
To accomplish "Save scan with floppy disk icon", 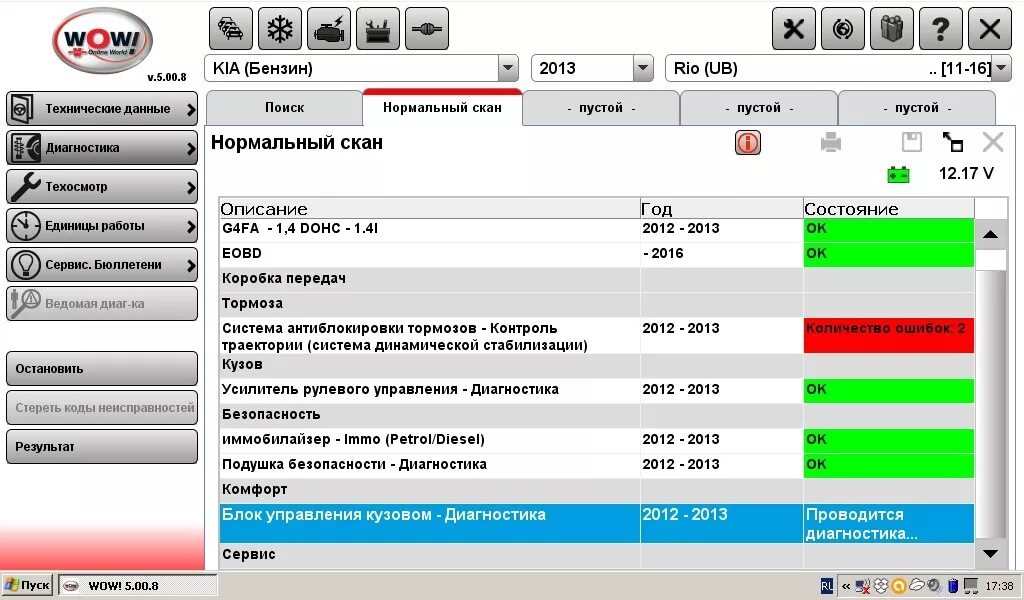I will tap(912, 142).
